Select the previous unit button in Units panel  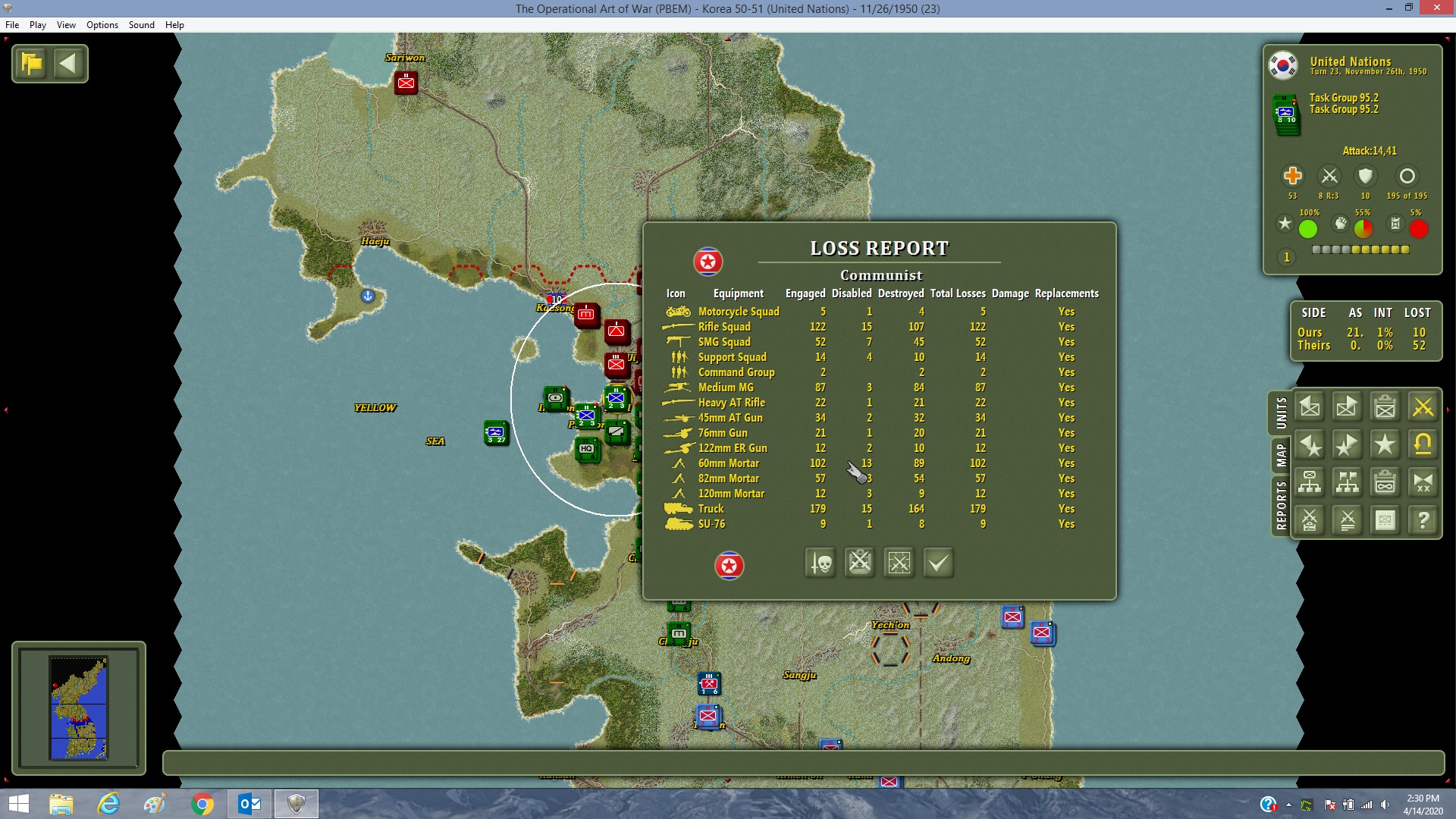pos(1310,407)
